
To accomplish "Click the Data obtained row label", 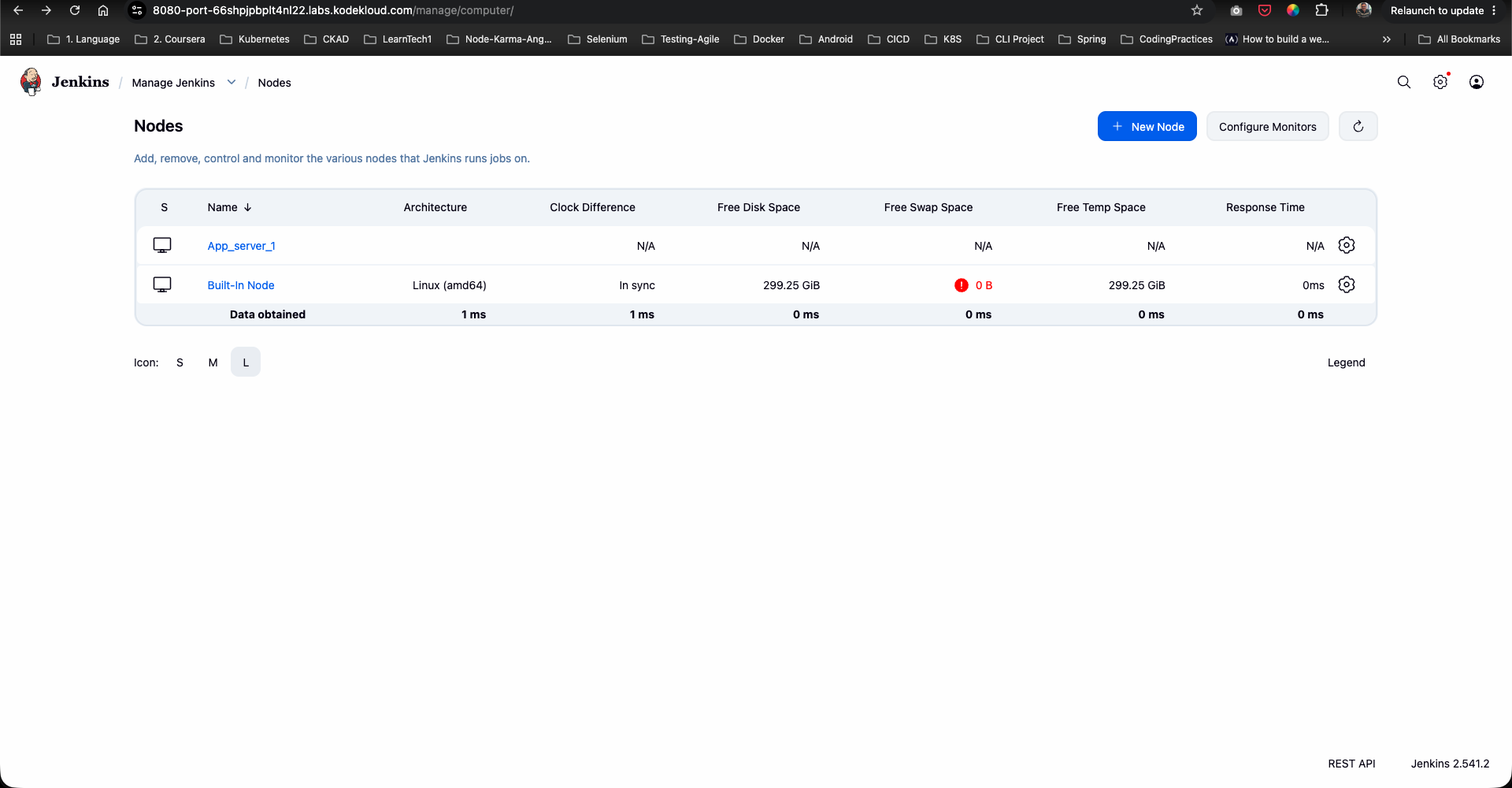I will [x=267, y=314].
